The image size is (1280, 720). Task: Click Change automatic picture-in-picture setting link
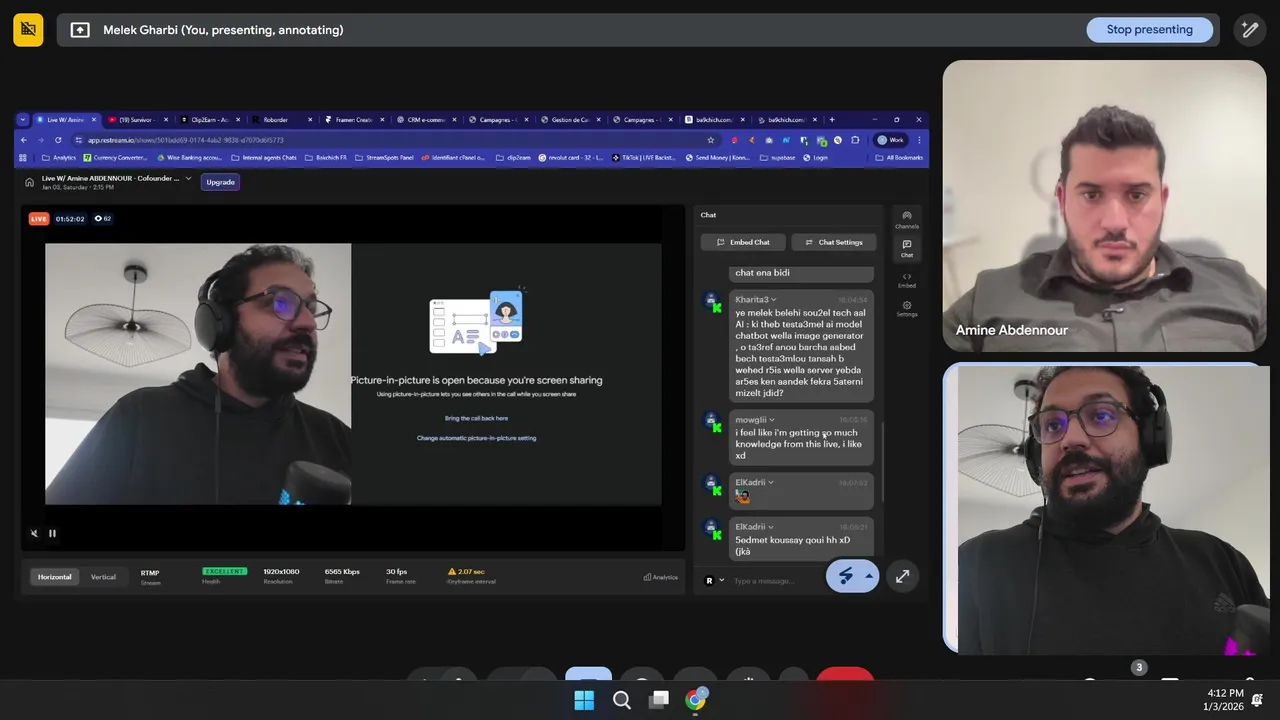pyautogui.click(x=476, y=438)
